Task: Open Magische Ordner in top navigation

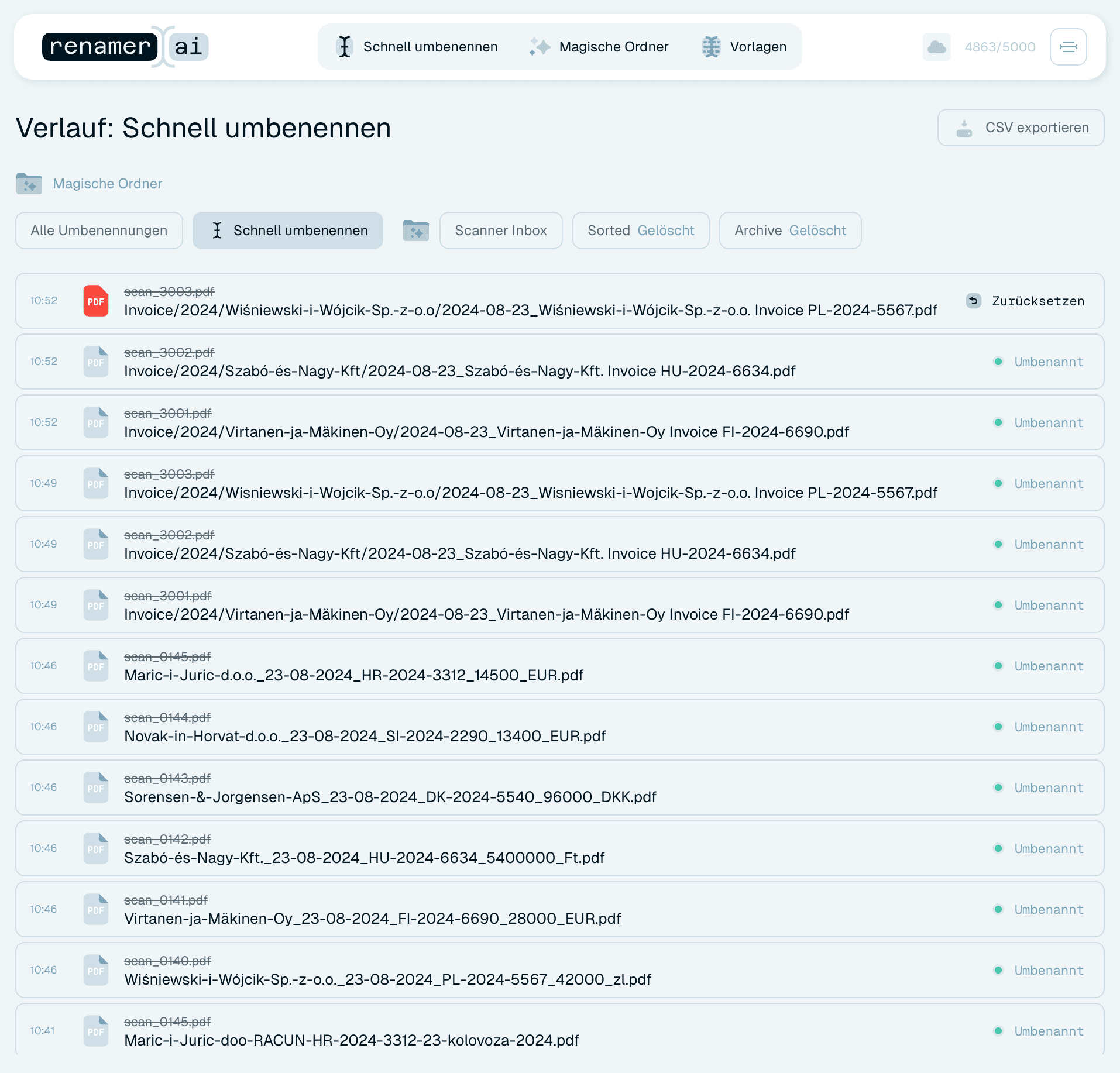Action: (x=599, y=47)
